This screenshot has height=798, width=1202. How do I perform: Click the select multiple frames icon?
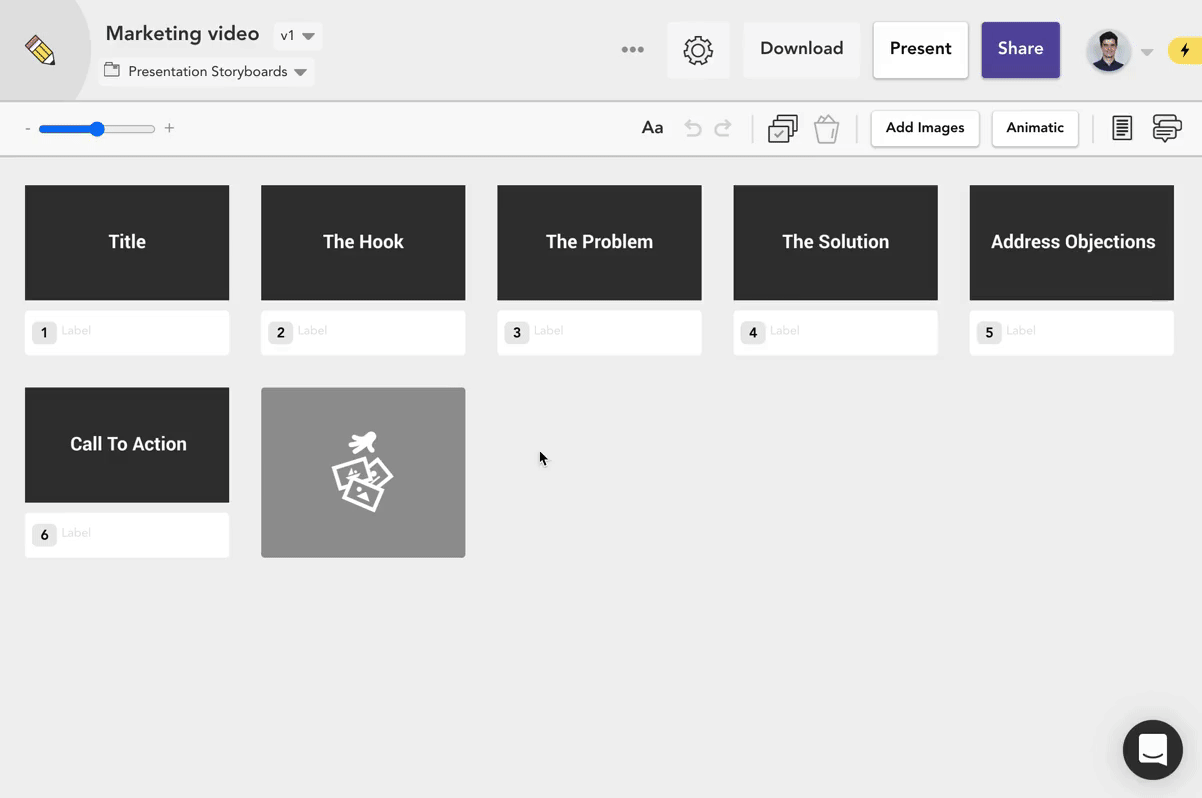click(782, 129)
